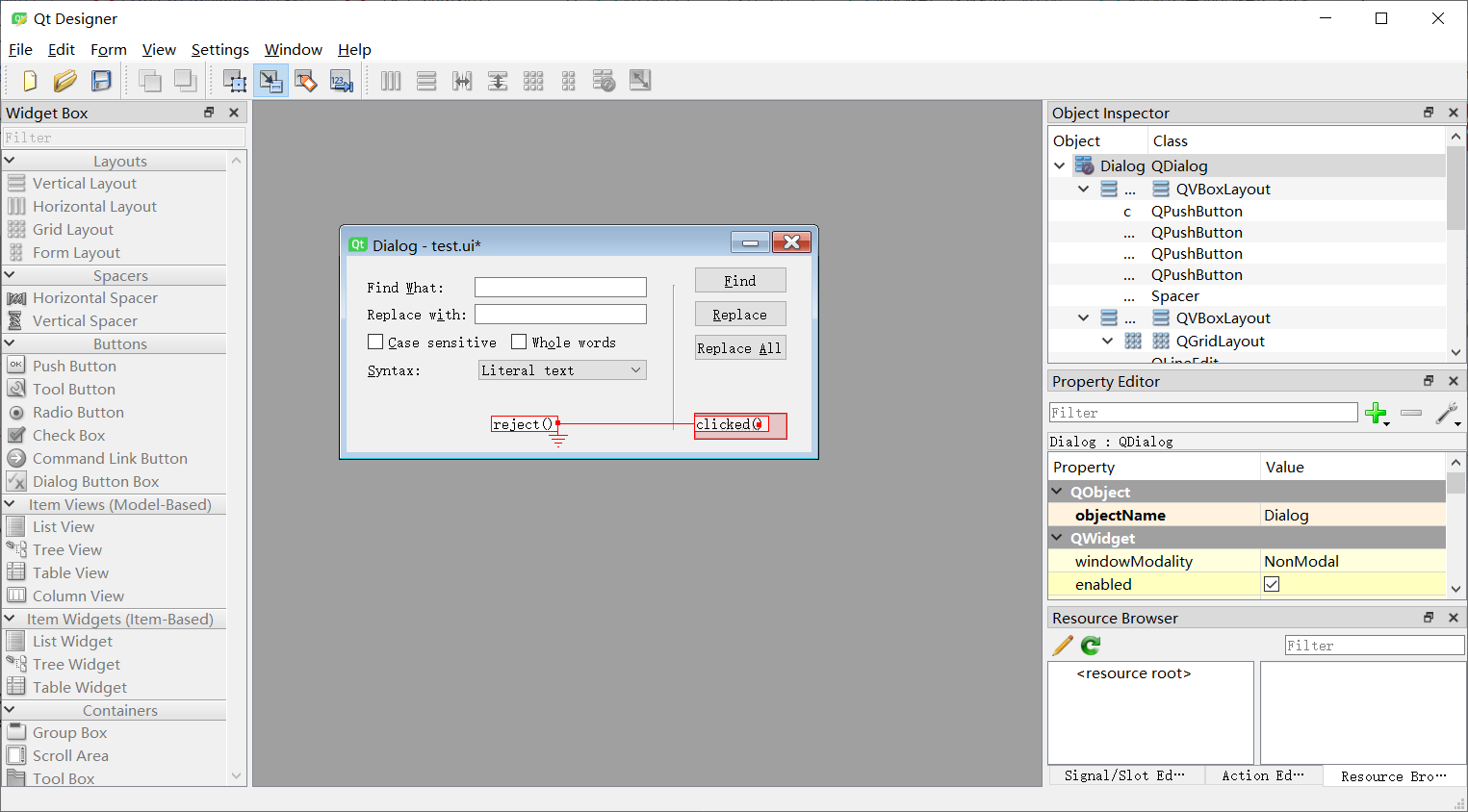Toggle the Case sensitive checkbox

tap(375, 342)
